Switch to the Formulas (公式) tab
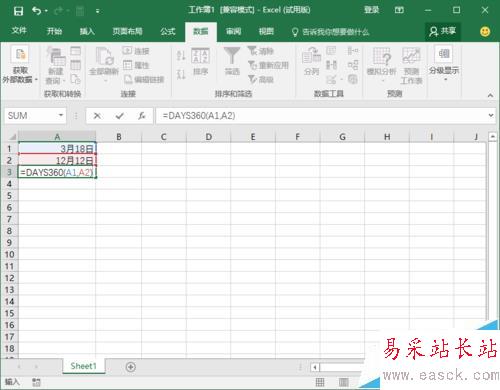500x390 pixels. point(168,31)
